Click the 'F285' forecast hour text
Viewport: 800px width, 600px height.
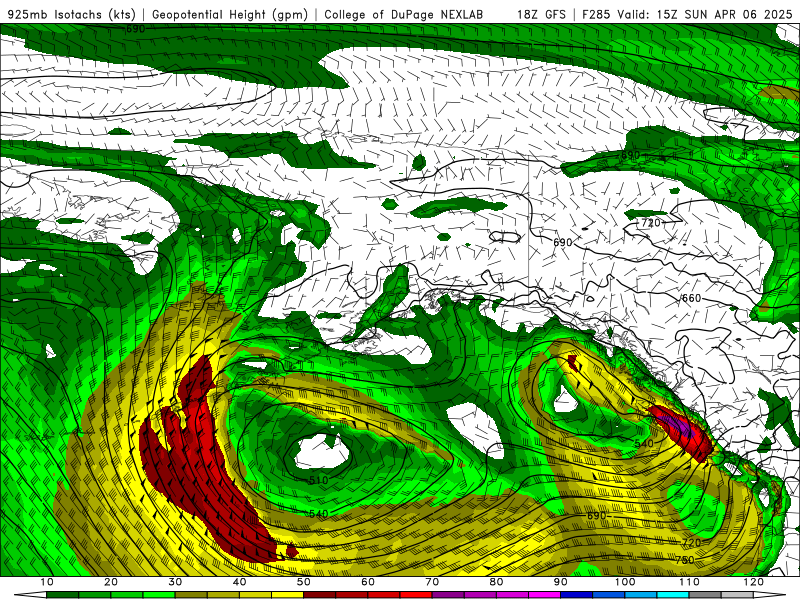[x=596, y=14]
